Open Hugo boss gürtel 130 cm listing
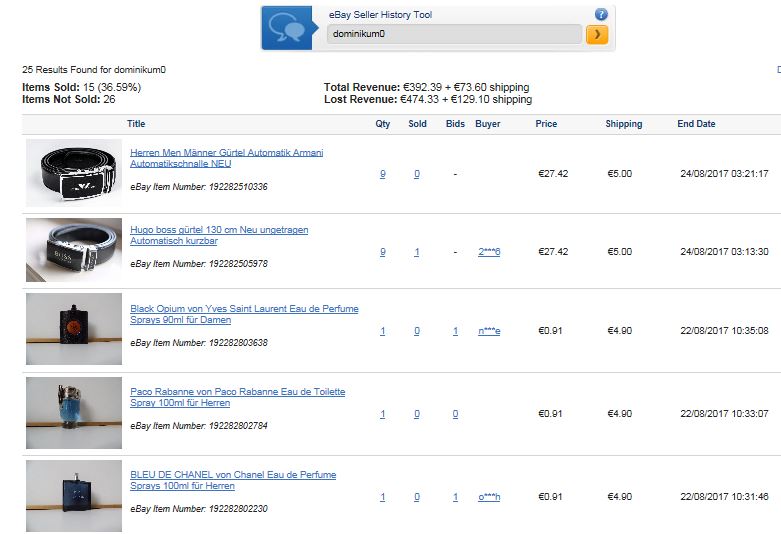 pos(219,235)
